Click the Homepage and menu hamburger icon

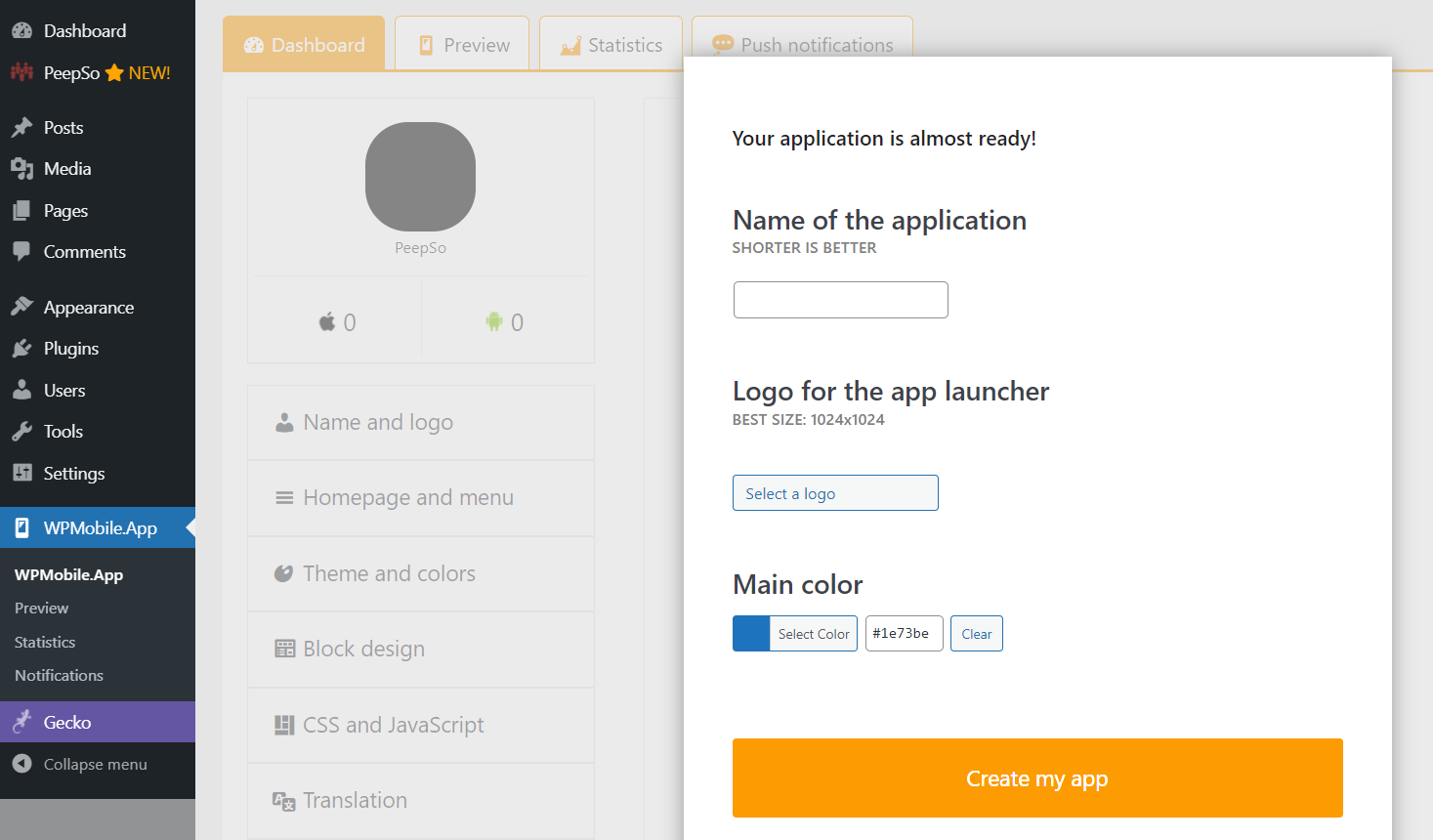284,498
